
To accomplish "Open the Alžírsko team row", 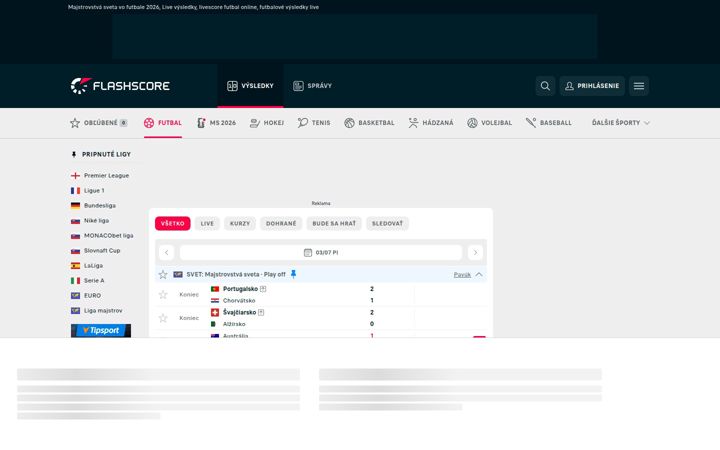I will pyautogui.click(x=228, y=324).
